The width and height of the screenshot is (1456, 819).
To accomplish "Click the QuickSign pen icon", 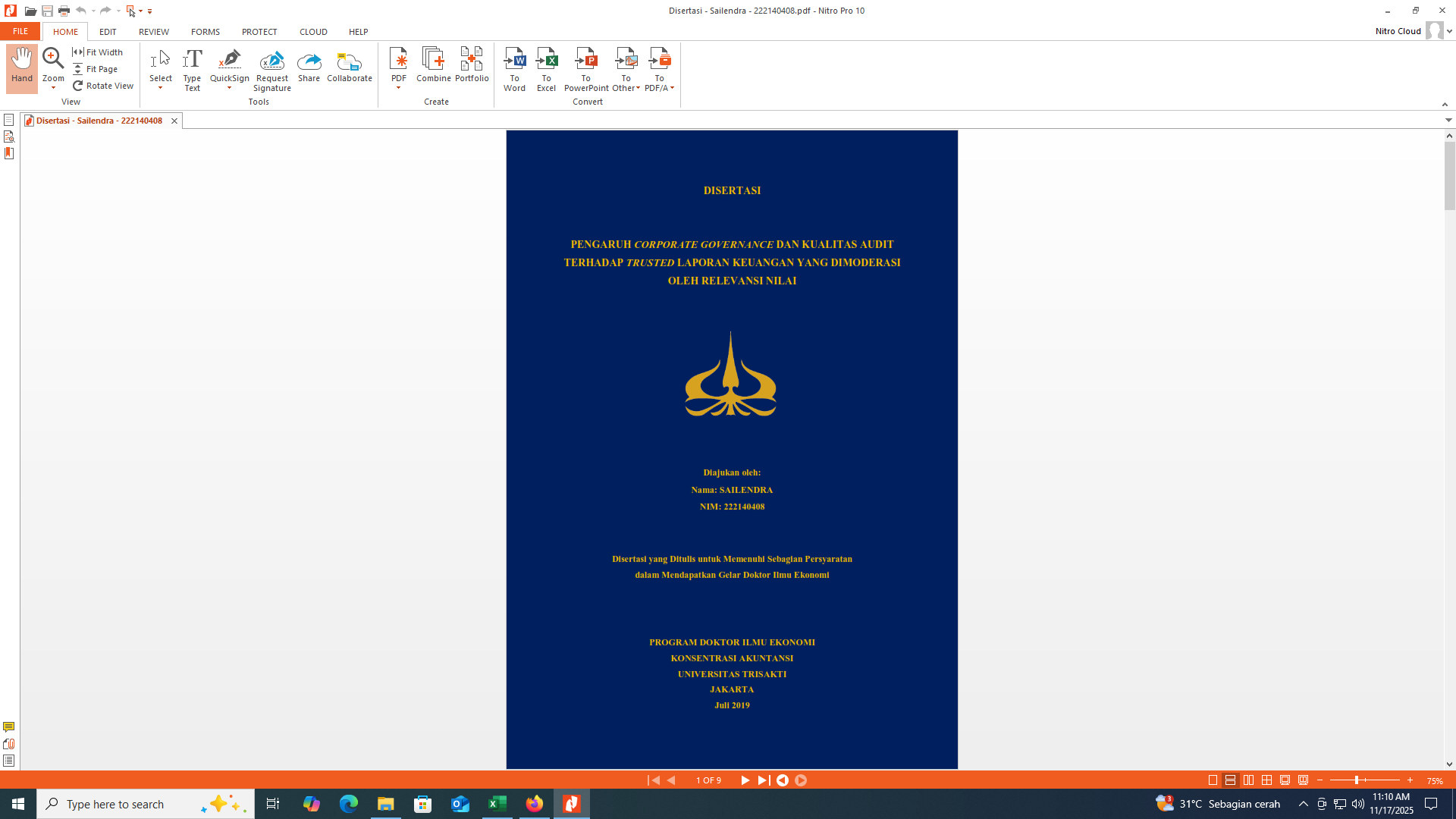I will coord(229,60).
